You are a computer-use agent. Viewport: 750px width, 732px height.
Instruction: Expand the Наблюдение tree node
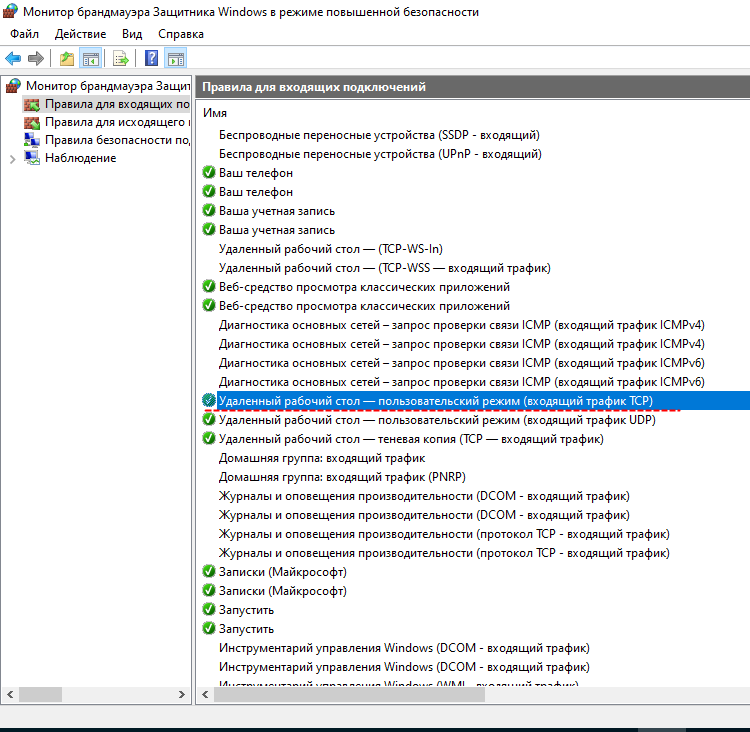pyautogui.click(x=12, y=159)
